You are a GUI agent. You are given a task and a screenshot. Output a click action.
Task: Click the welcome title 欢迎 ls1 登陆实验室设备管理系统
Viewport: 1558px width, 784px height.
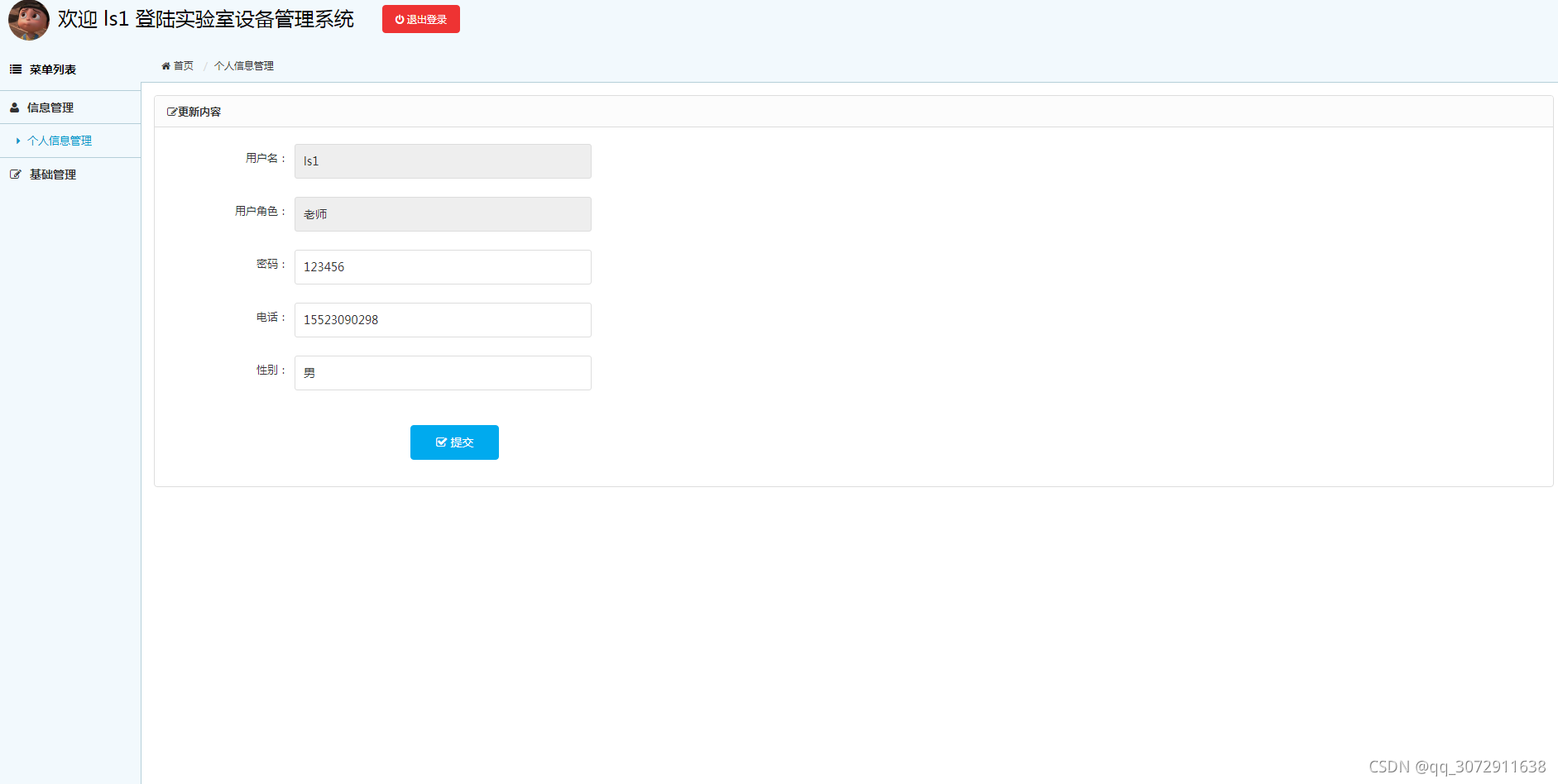(206, 19)
